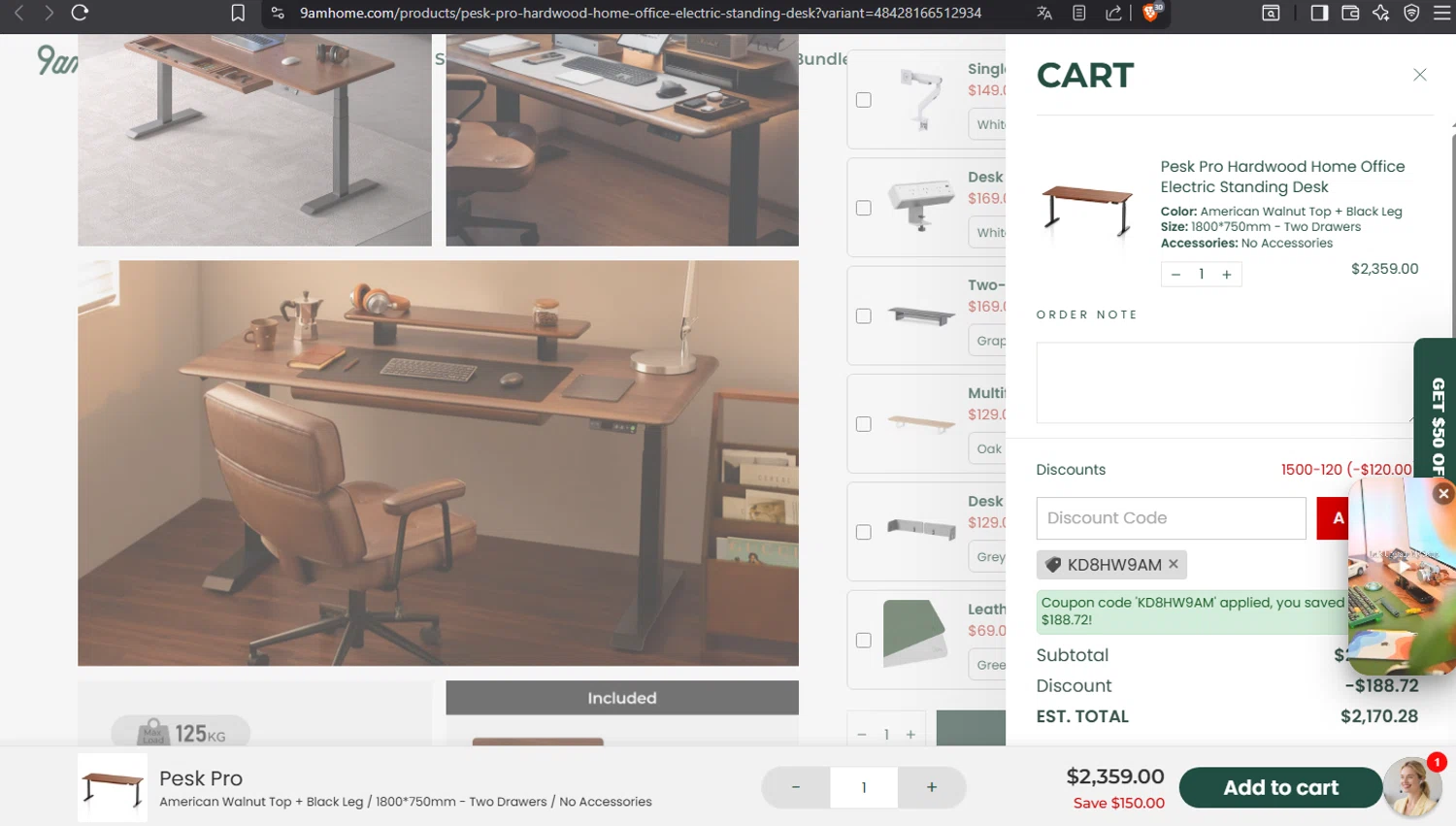Image resolution: width=1456 pixels, height=826 pixels.
Task: Open dark desk with keyboard photo
Action: pyautogui.click(x=622, y=140)
